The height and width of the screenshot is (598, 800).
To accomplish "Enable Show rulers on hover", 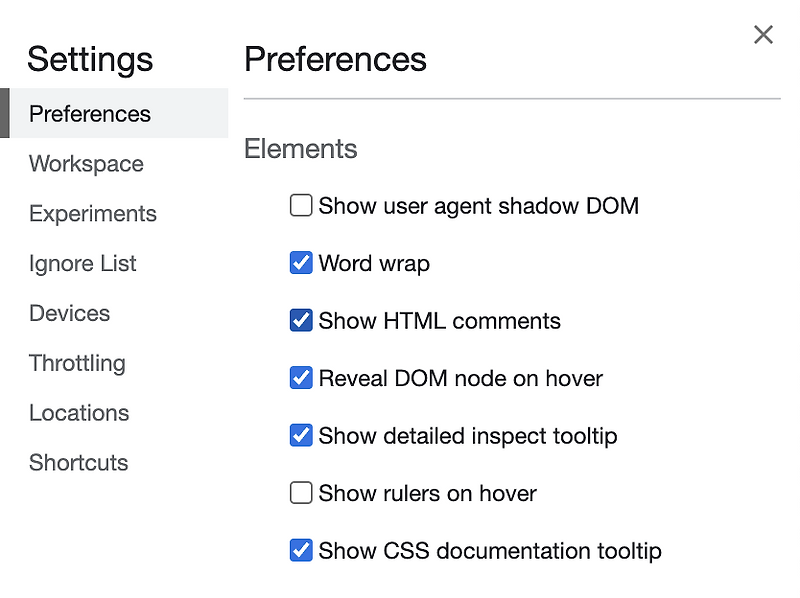I will (301, 493).
